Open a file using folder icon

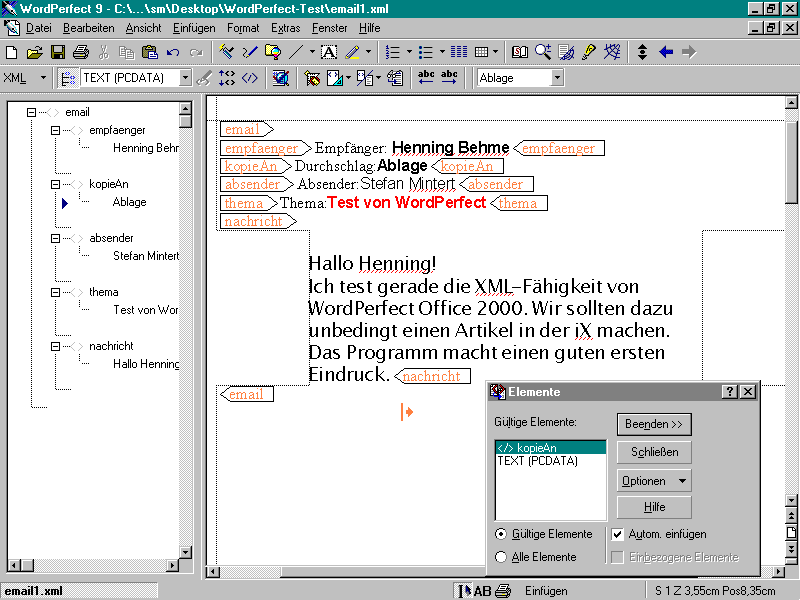tap(35, 52)
